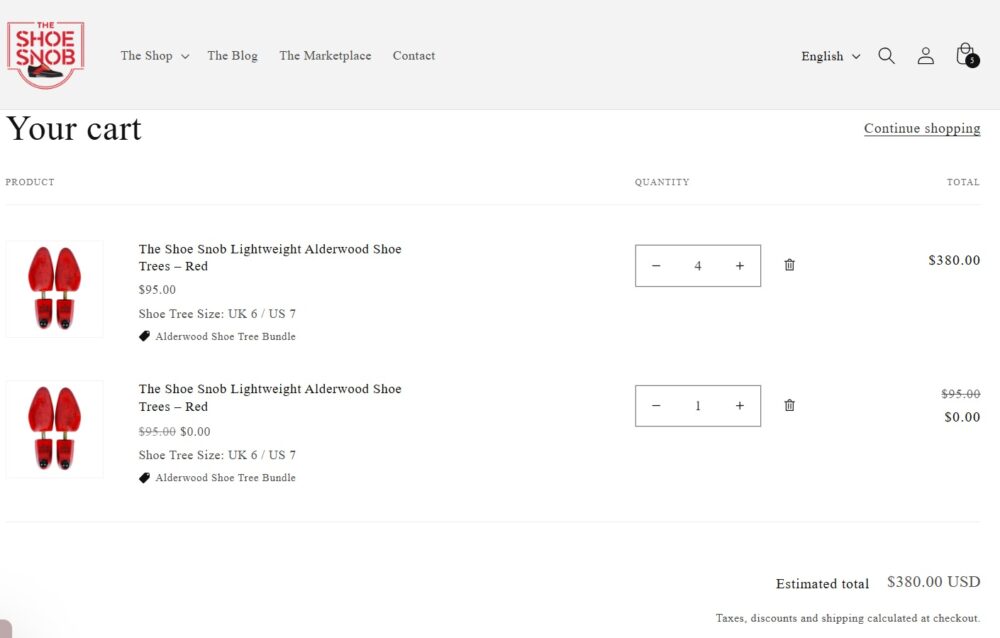Open the account profile icon
1000x638 pixels.
click(925, 56)
